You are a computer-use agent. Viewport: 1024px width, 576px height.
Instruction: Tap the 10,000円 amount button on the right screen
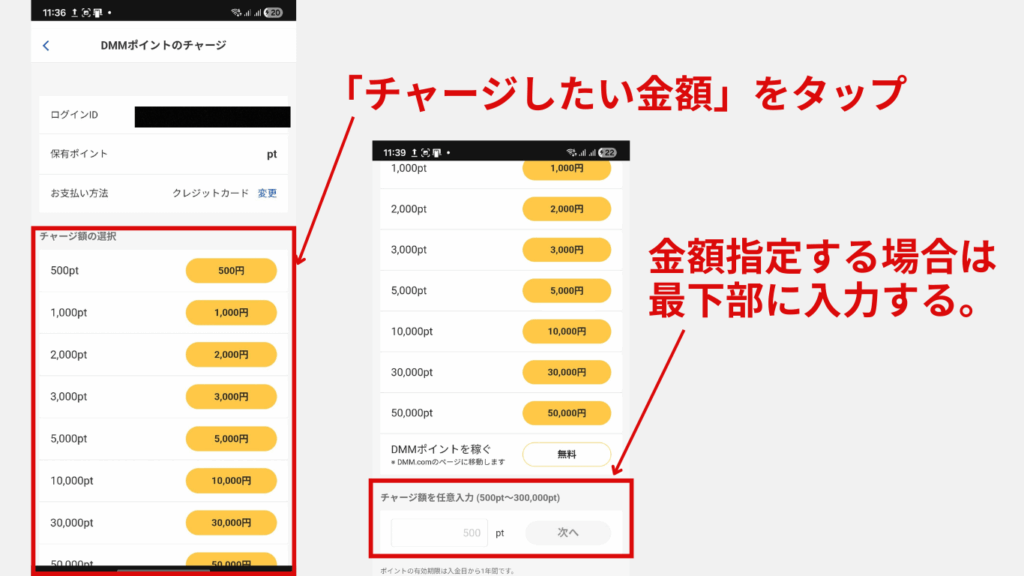[567, 331]
